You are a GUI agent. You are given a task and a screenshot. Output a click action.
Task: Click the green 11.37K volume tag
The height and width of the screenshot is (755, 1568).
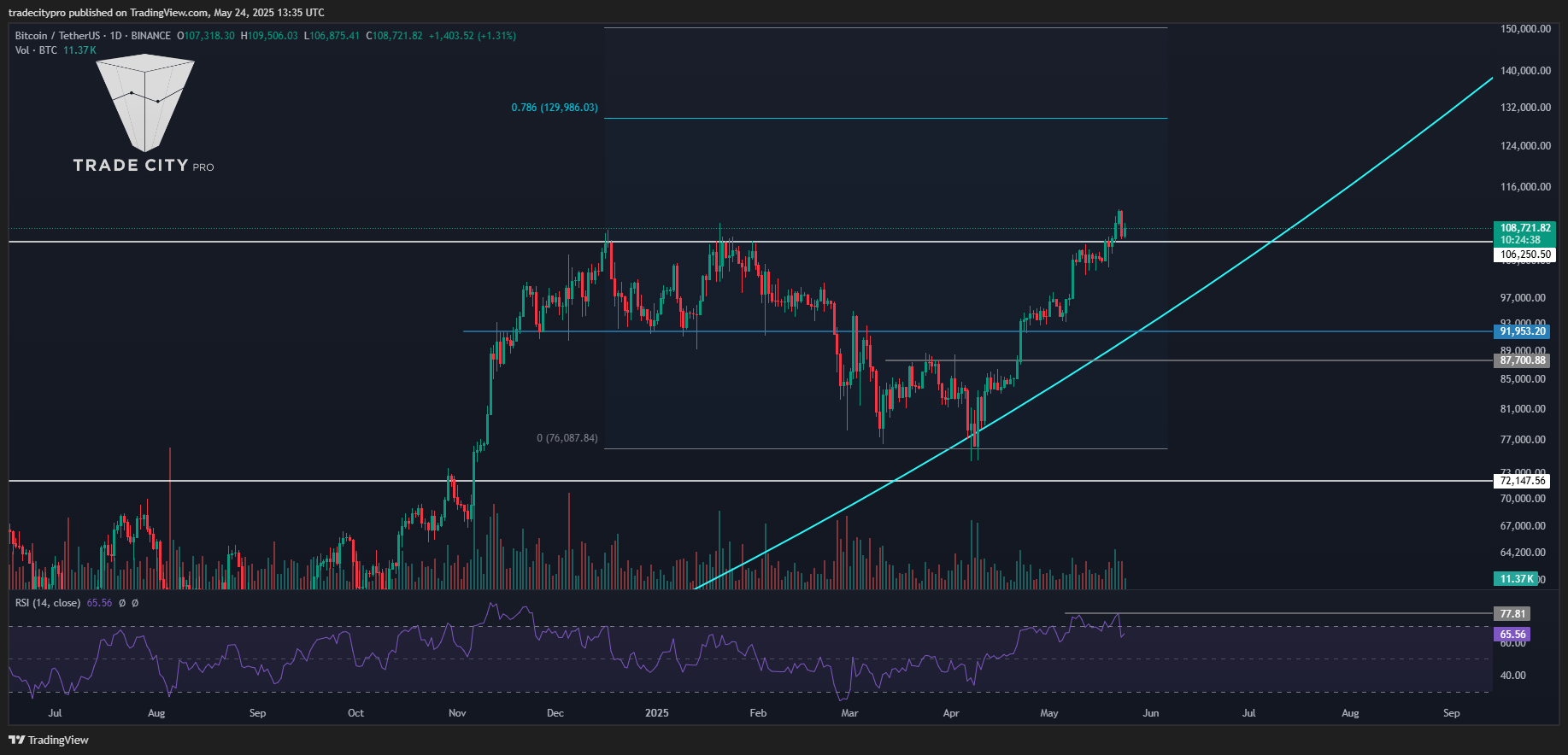[x=1517, y=579]
